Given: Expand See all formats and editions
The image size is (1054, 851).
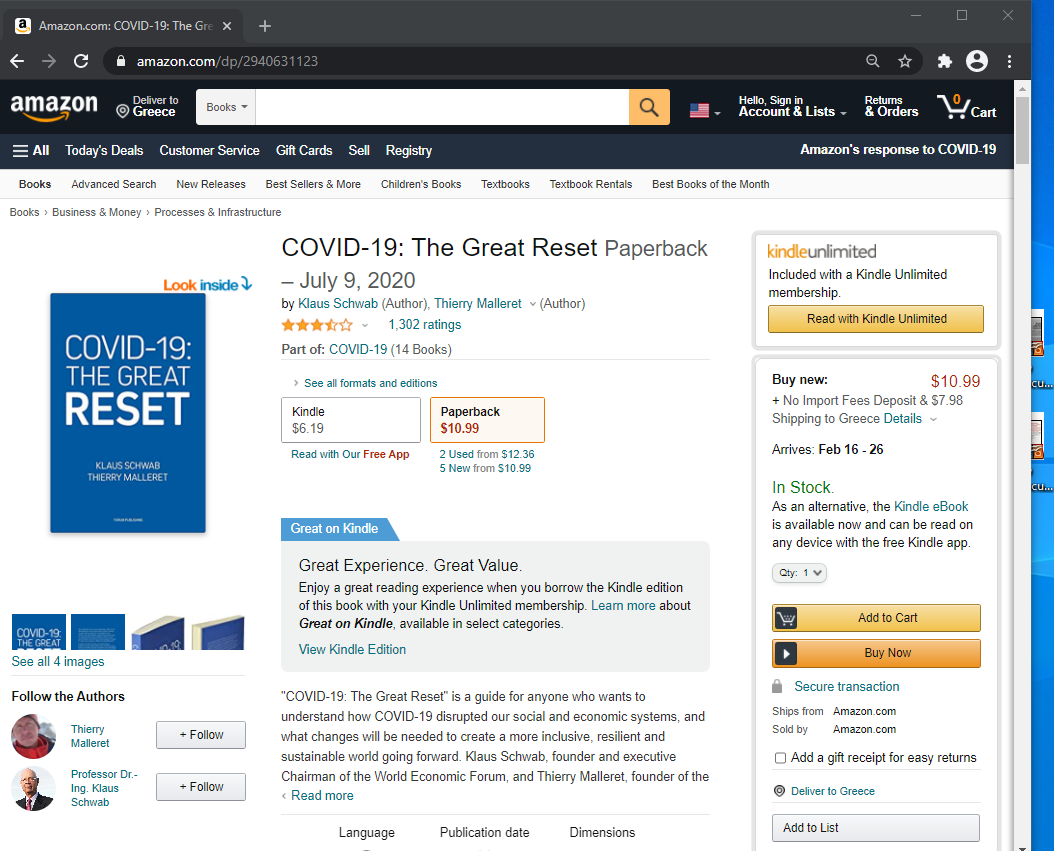Looking at the screenshot, I should tap(370, 383).
